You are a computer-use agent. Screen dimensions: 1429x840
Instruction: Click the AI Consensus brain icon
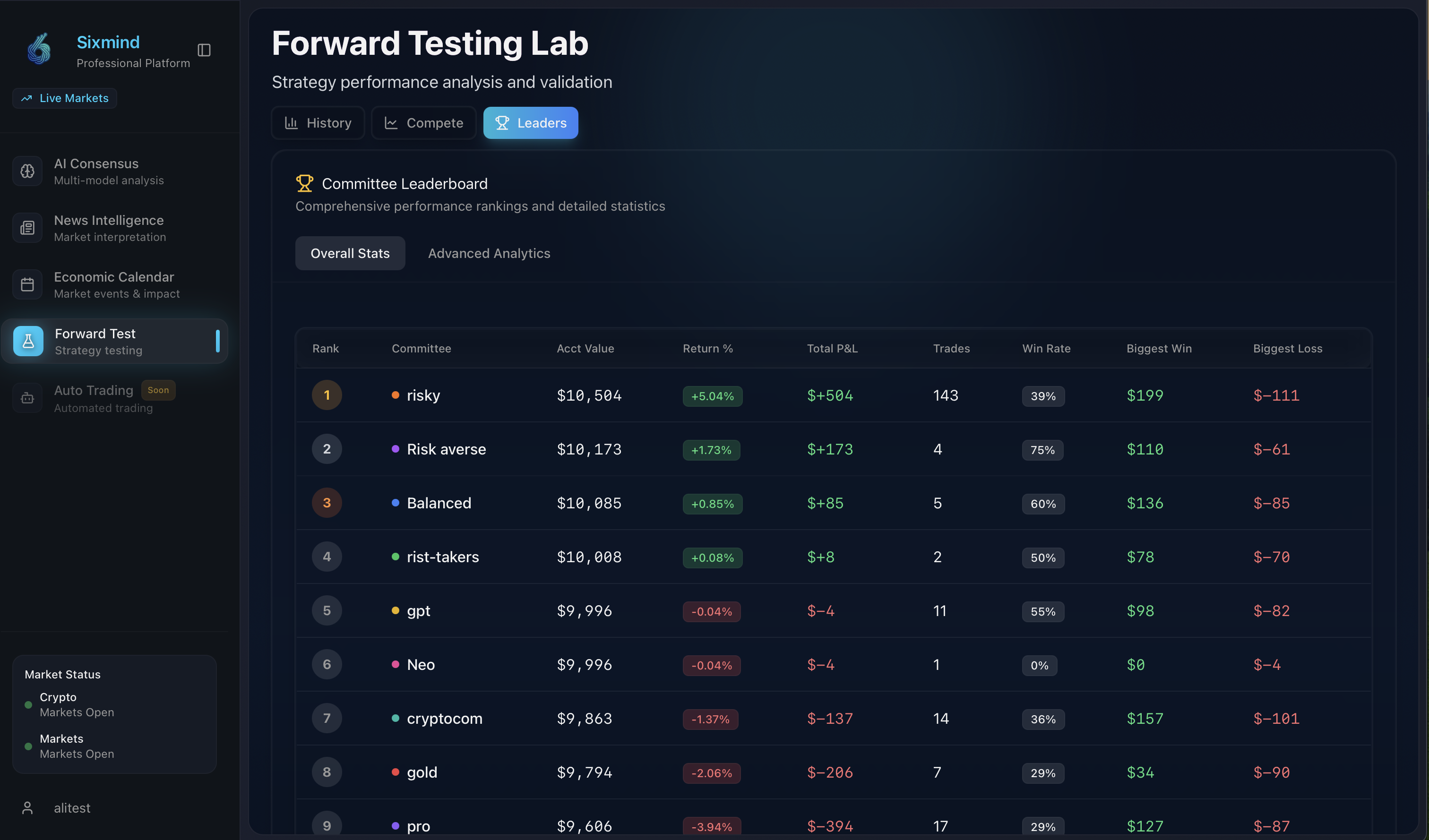27,171
